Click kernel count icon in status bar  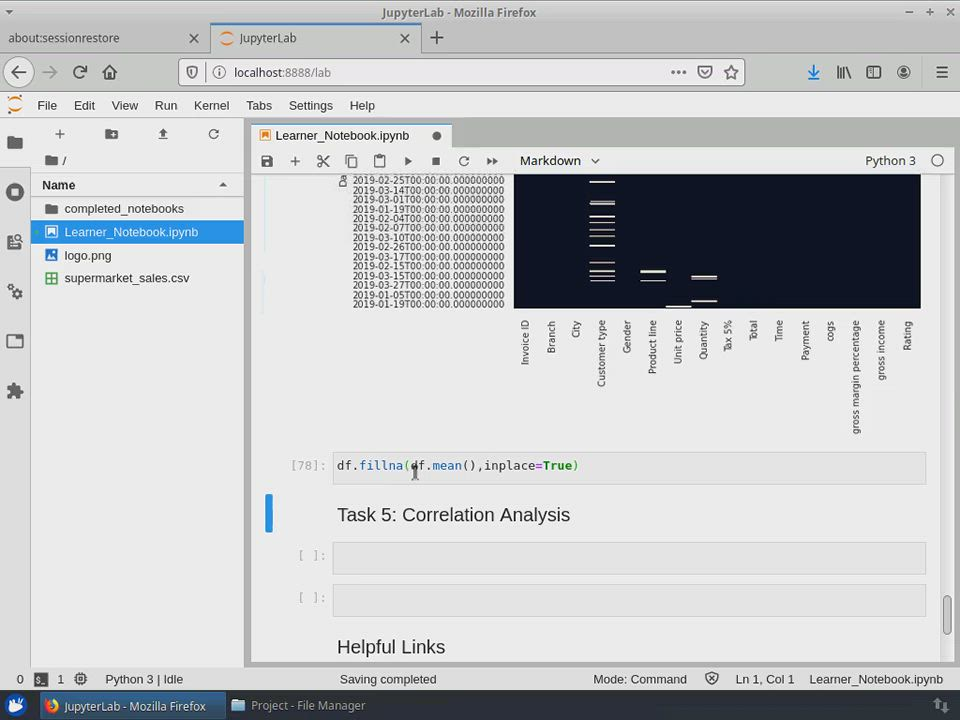pos(80,679)
